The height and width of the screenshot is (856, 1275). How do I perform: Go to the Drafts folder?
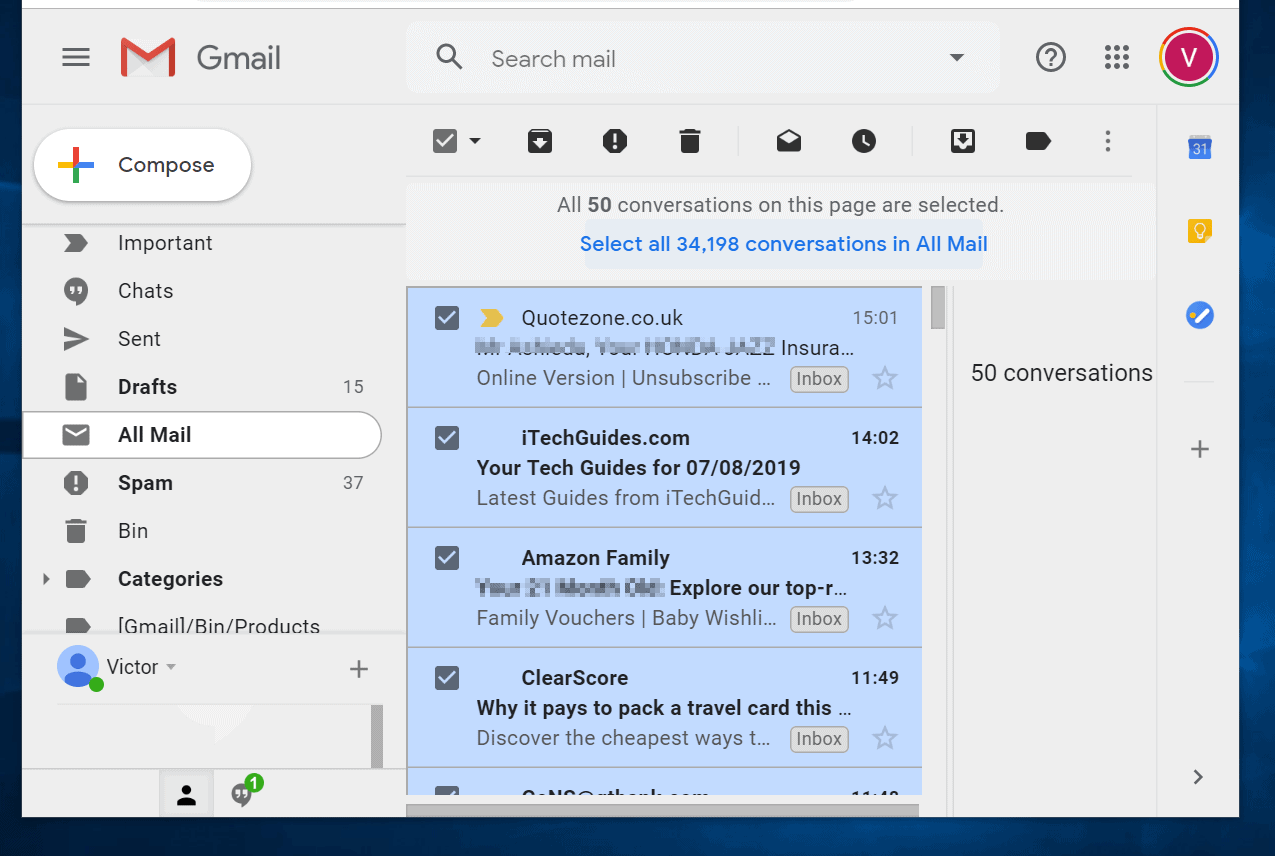[147, 387]
